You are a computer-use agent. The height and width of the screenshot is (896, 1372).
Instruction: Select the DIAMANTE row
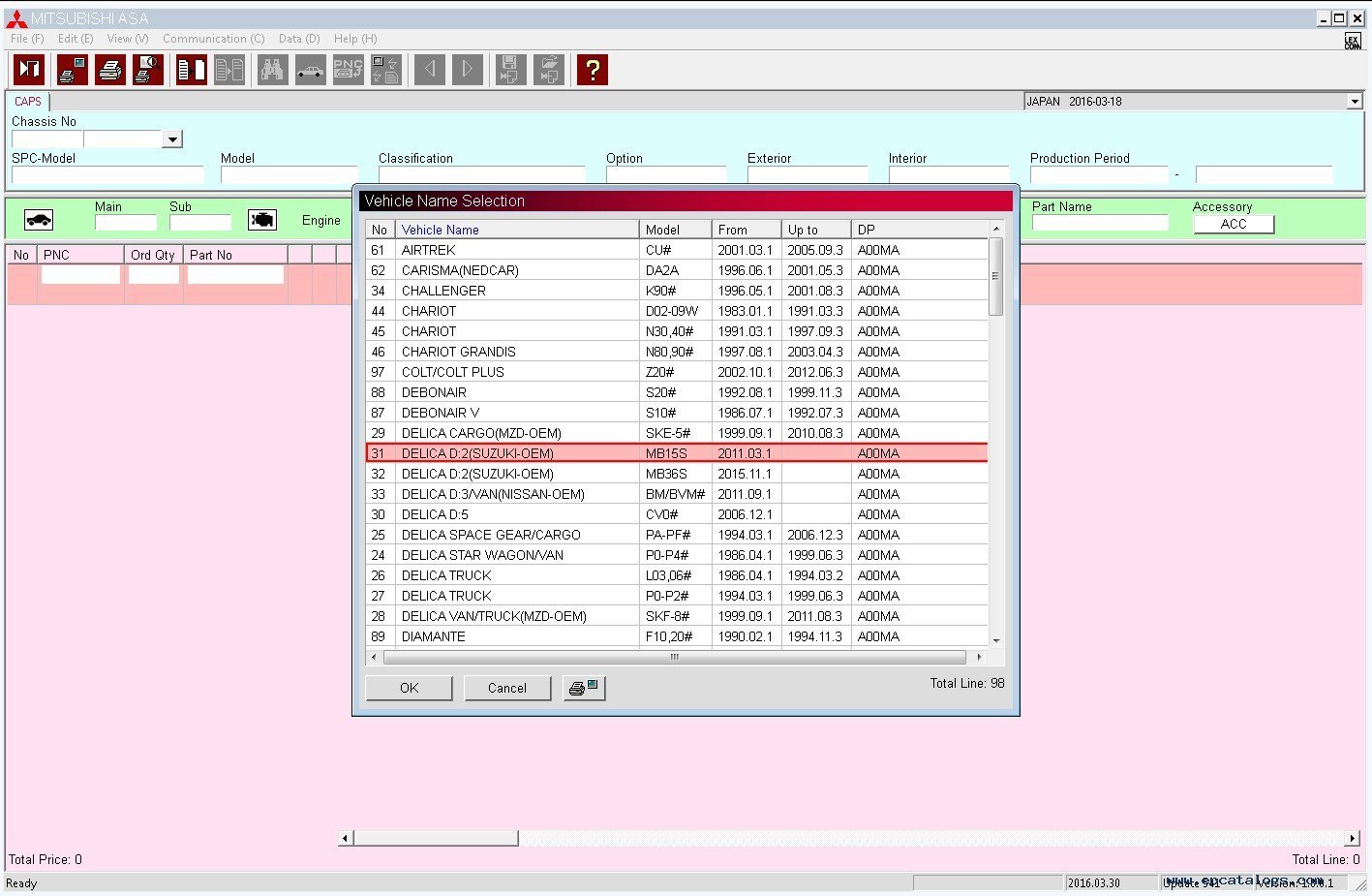point(677,636)
